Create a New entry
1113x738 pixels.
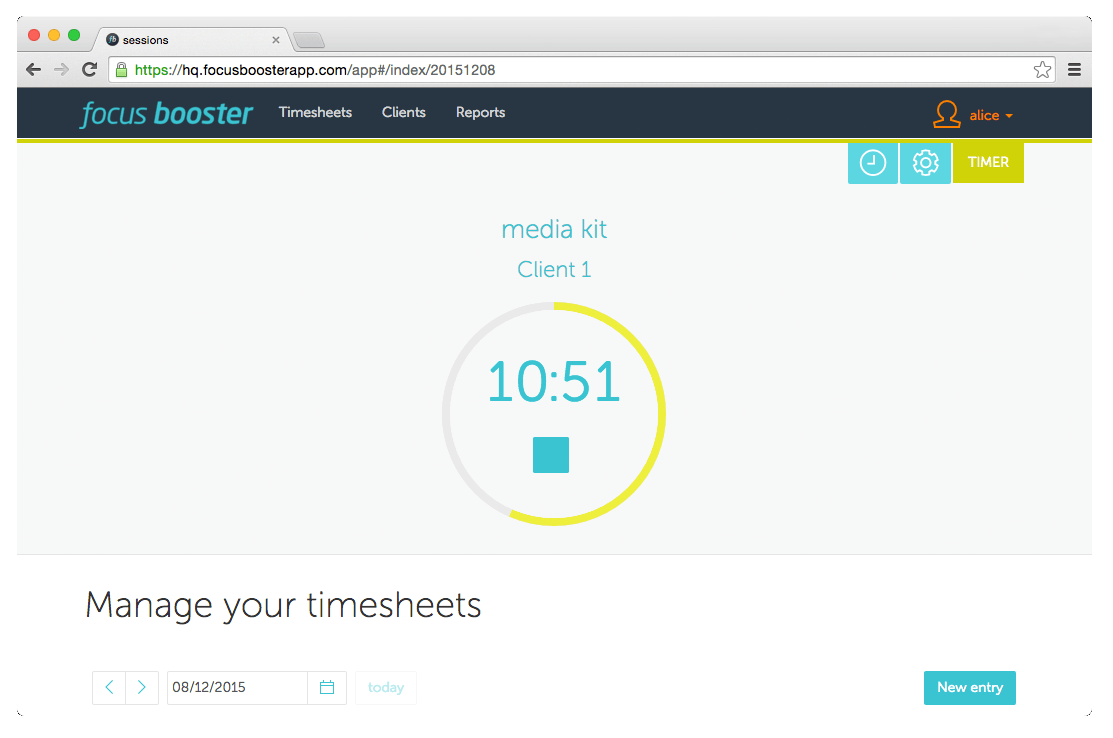click(970, 688)
